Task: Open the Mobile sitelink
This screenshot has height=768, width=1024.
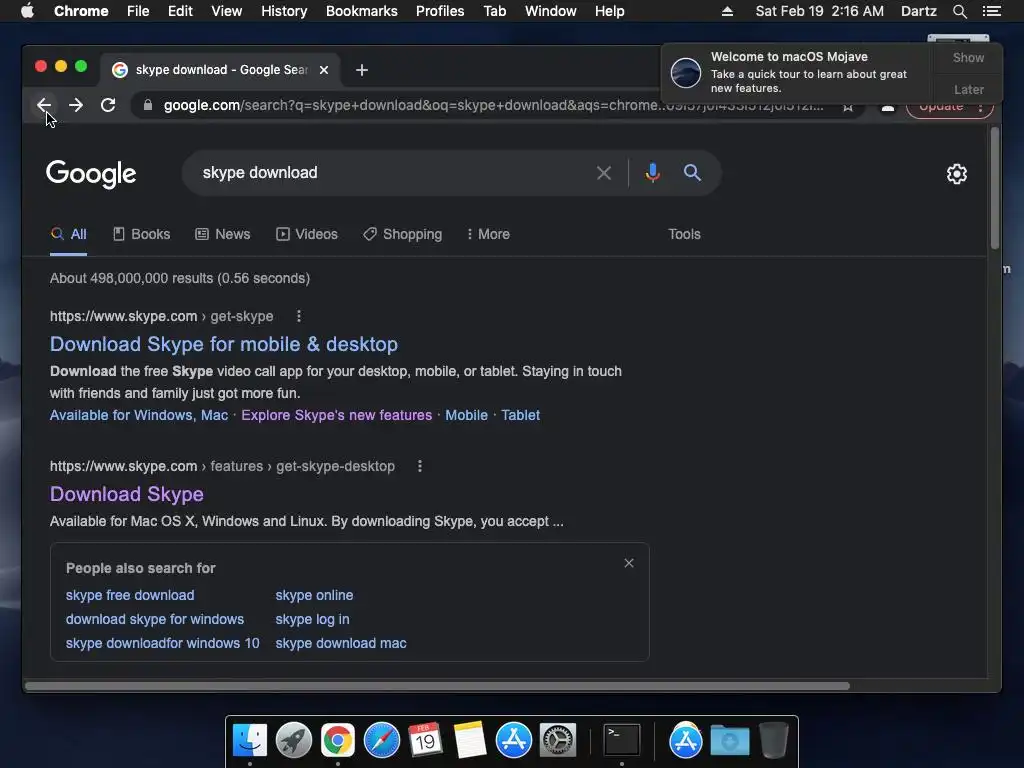Action: (466, 415)
